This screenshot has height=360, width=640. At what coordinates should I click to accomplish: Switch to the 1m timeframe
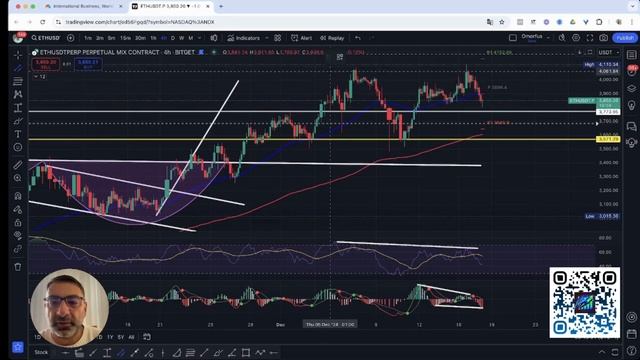click(x=88, y=38)
